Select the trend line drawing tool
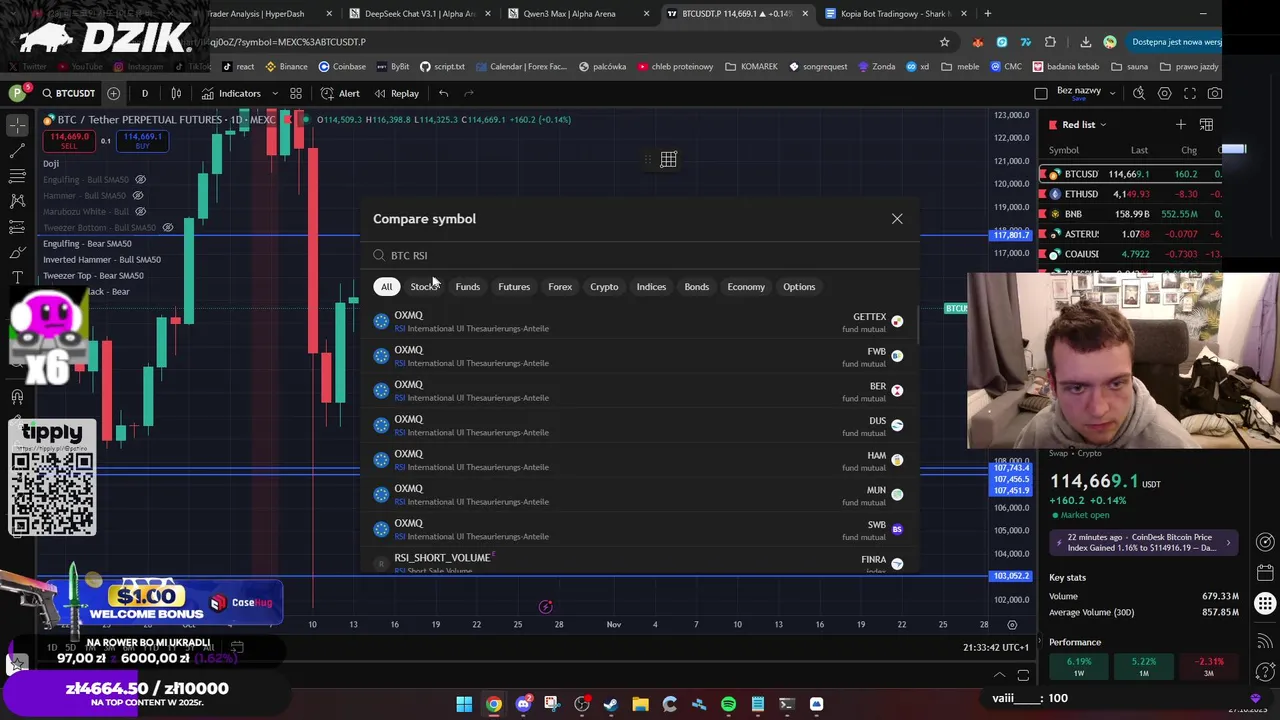 pos(17,150)
